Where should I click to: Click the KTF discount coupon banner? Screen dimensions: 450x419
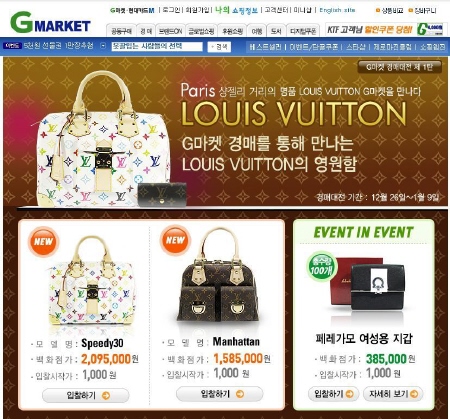tap(386, 30)
